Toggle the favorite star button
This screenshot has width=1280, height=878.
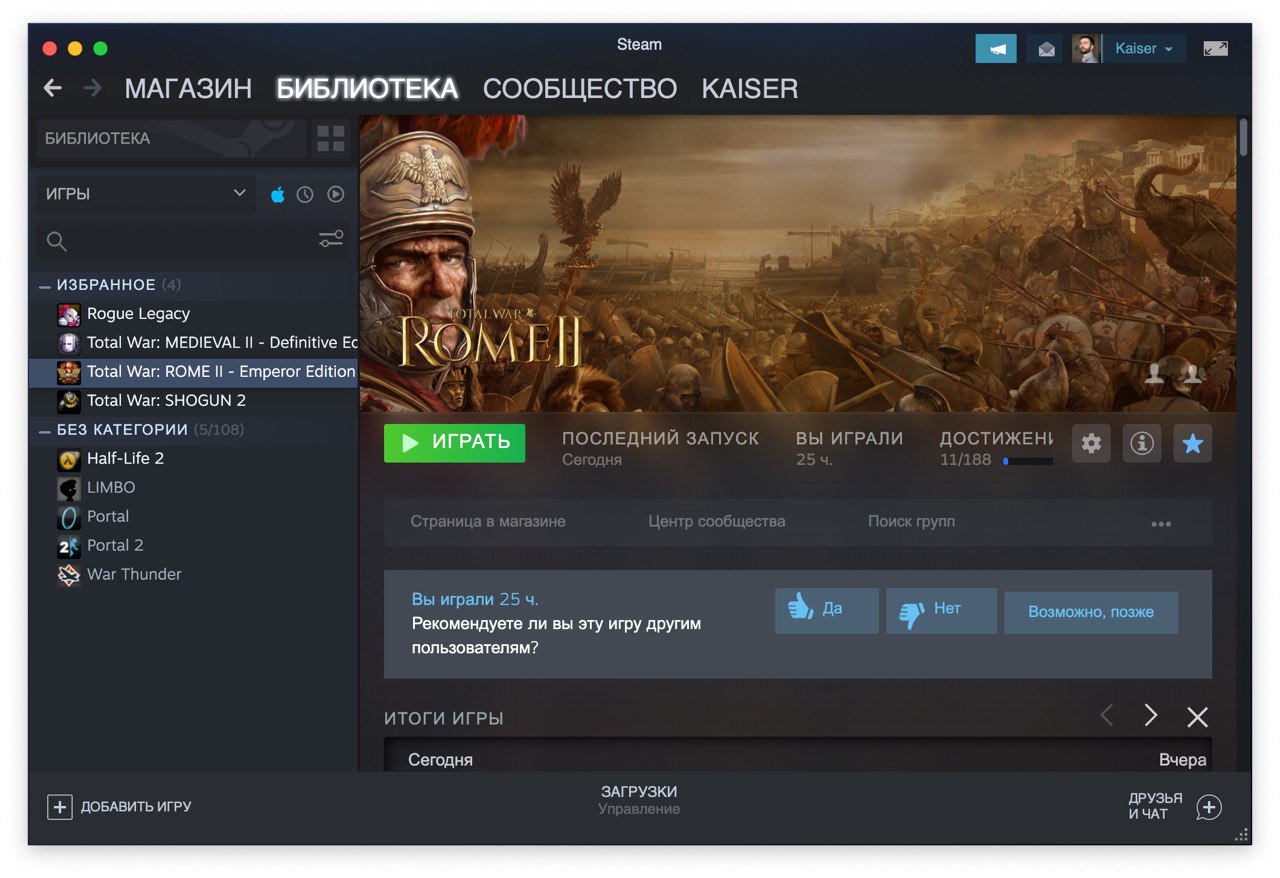1192,443
